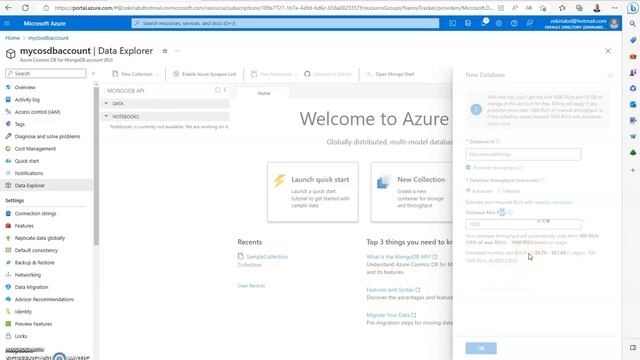Click the top Azure search bar
The height and width of the screenshot is (360, 640).
[x=285, y=23]
